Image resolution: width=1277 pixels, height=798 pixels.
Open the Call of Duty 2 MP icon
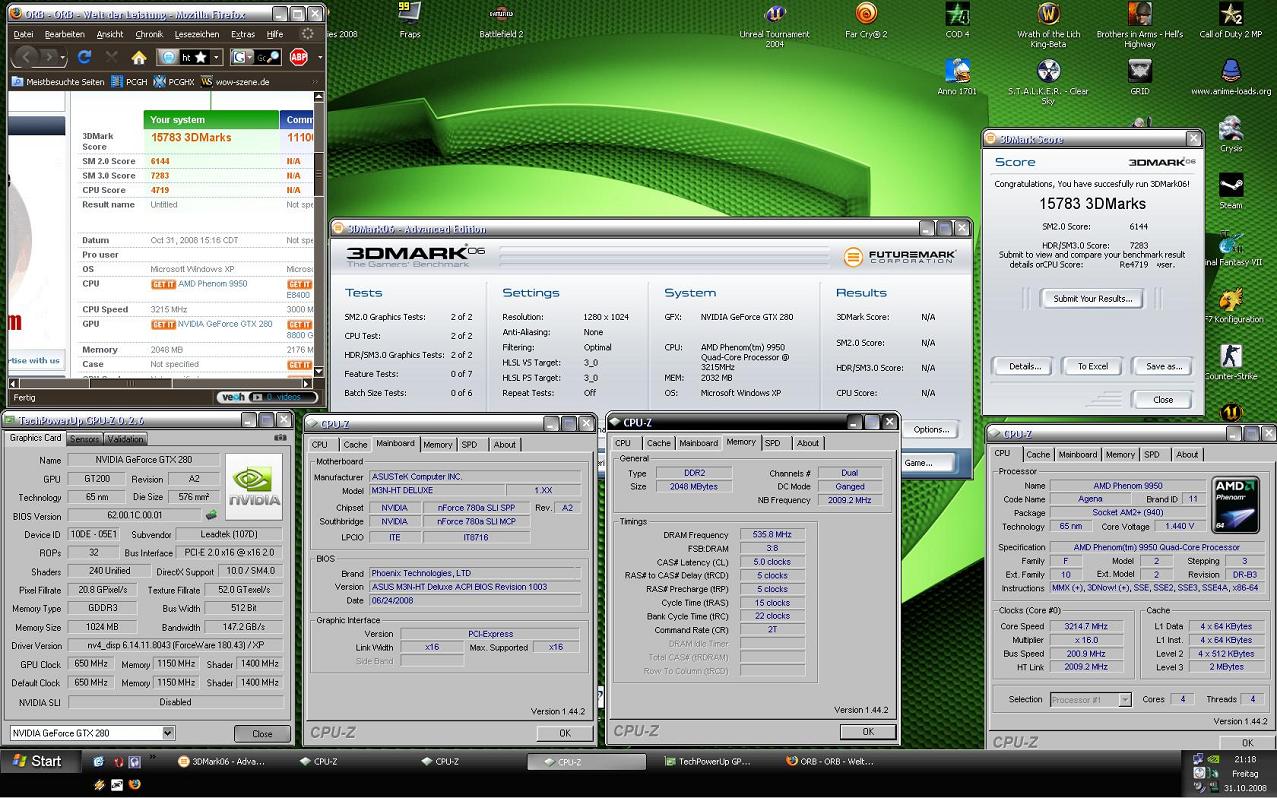click(1231, 20)
